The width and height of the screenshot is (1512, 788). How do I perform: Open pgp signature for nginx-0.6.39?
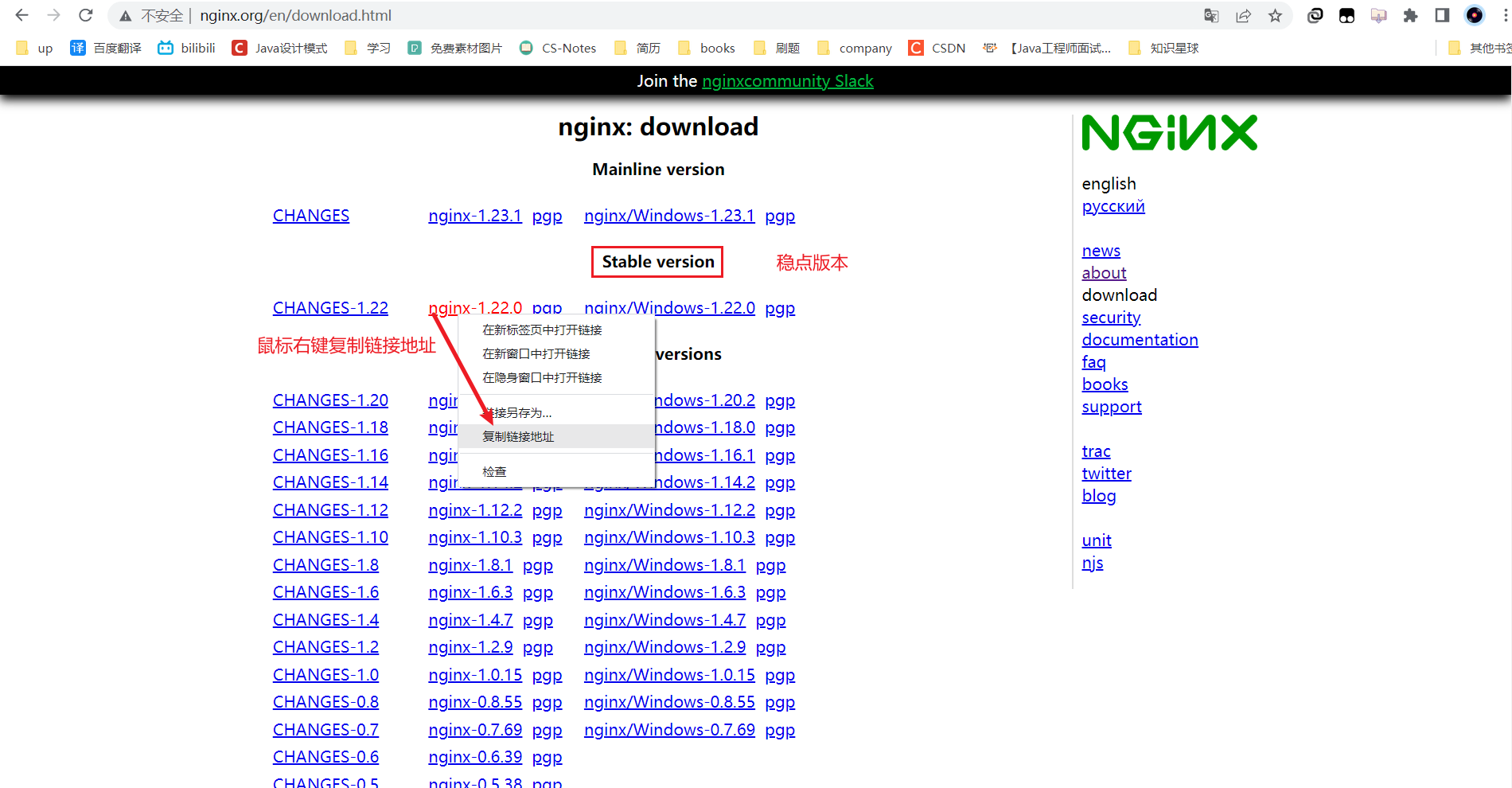pyautogui.click(x=547, y=757)
